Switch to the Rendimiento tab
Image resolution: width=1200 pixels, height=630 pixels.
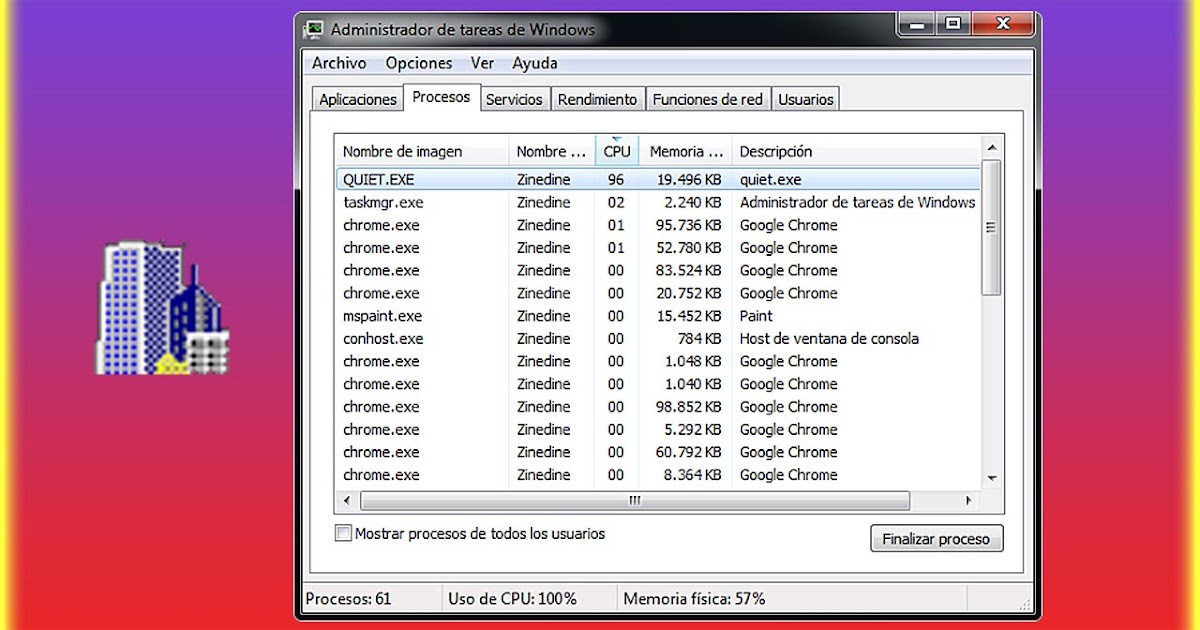pyautogui.click(x=597, y=98)
